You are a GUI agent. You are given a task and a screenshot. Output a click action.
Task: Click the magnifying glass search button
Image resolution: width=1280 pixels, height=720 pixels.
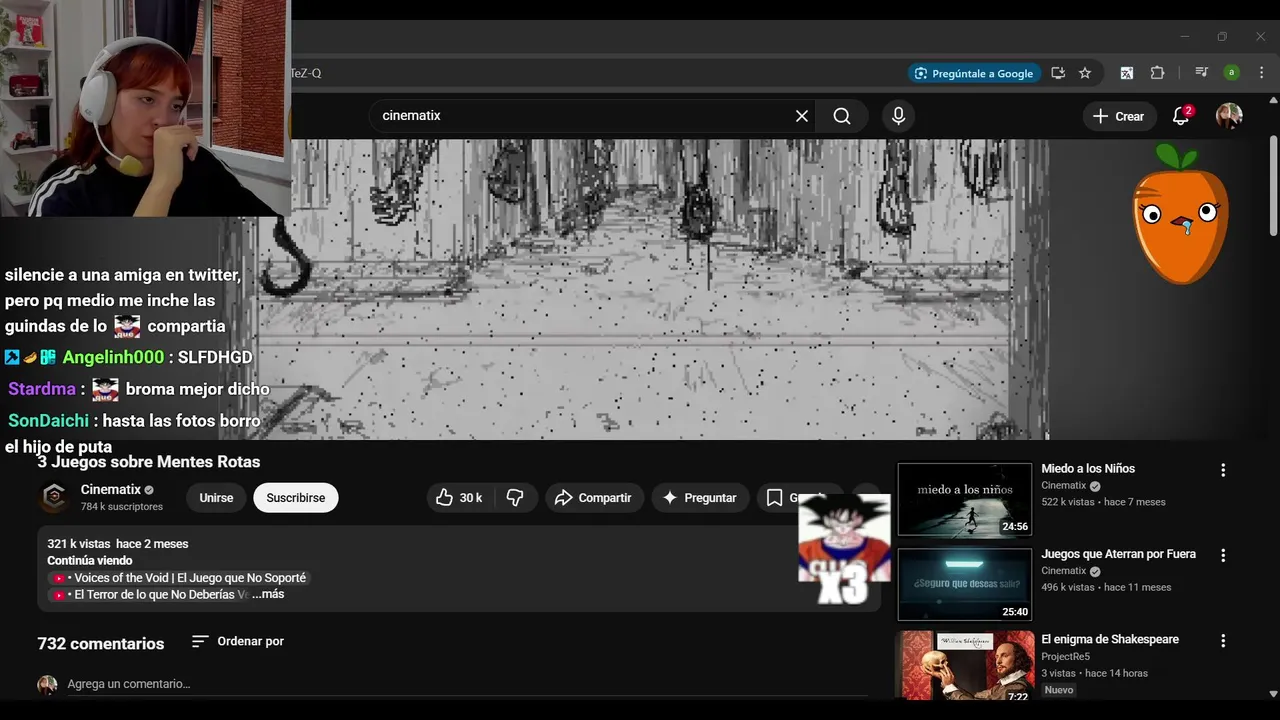coord(842,116)
